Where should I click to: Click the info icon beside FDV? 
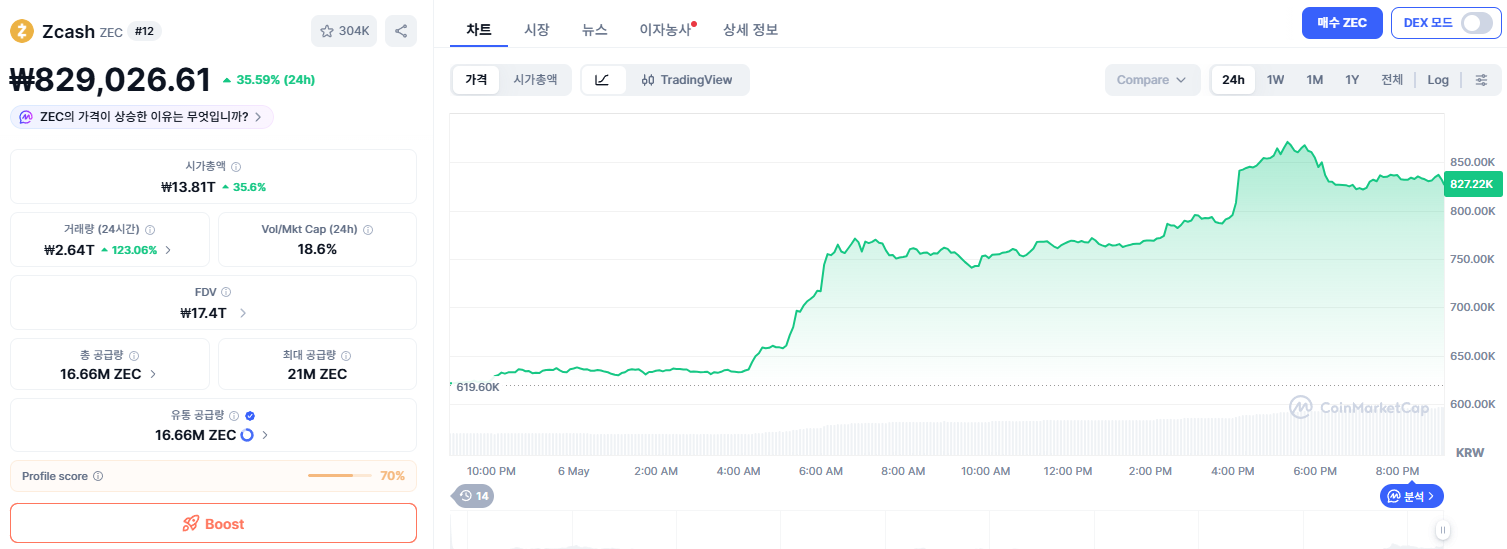coord(225,293)
